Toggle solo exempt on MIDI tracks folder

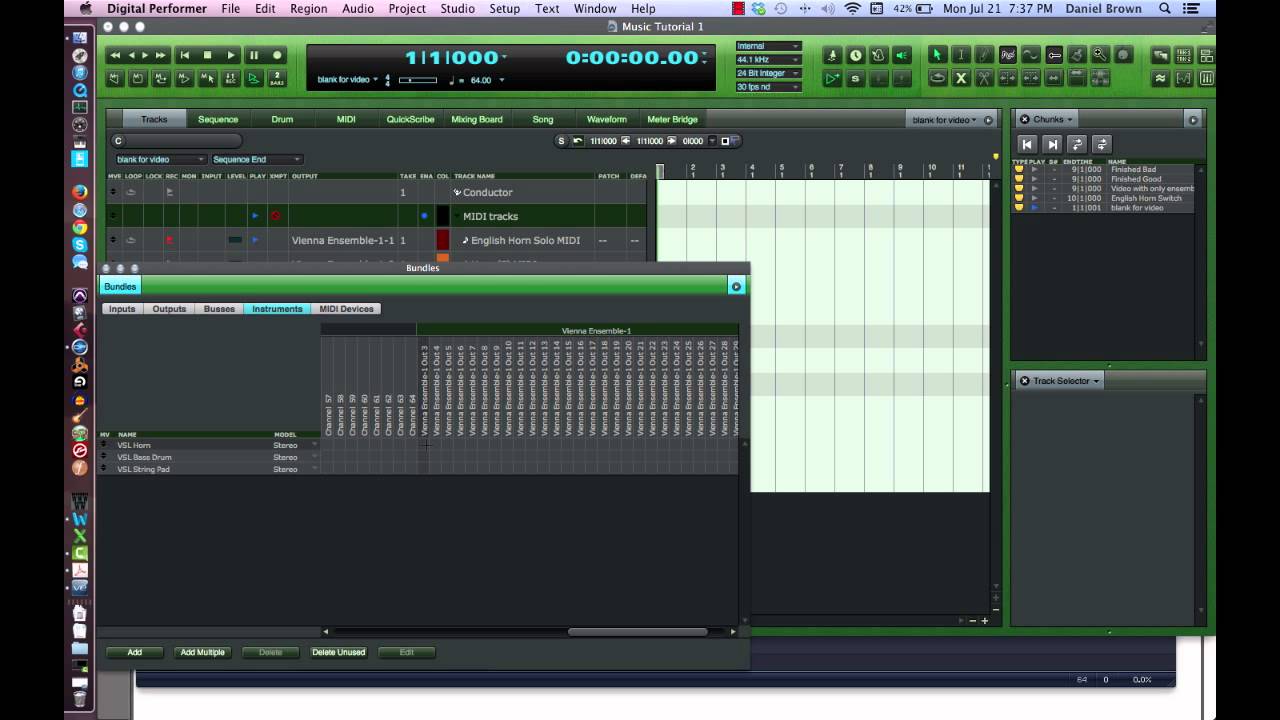(x=275, y=216)
